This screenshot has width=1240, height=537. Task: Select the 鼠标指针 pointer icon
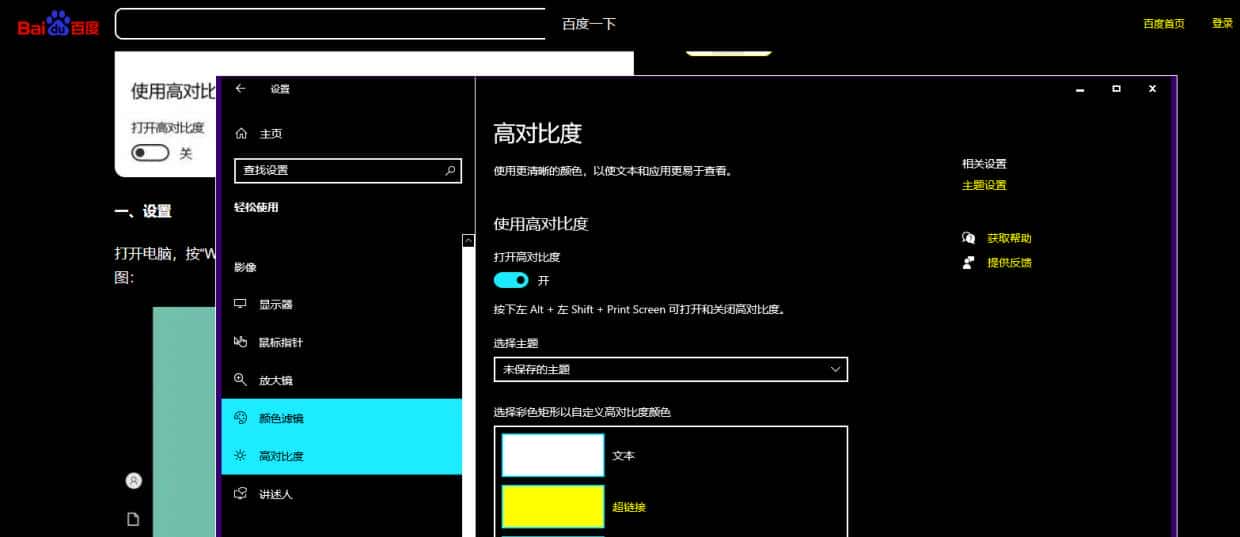(x=240, y=342)
